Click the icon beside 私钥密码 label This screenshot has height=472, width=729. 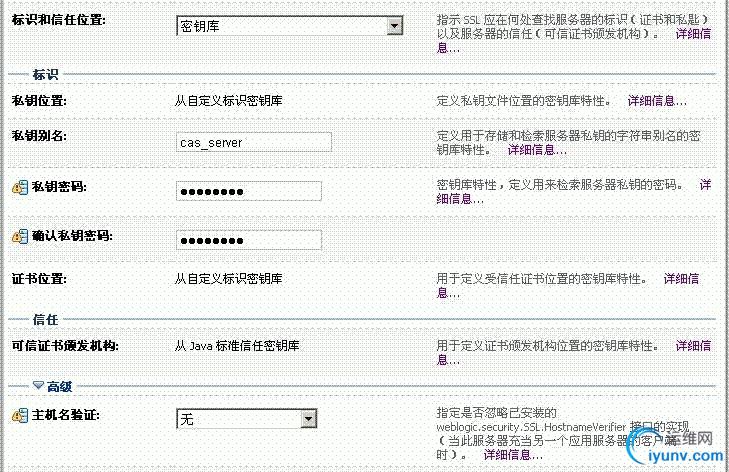[x=20, y=187]
